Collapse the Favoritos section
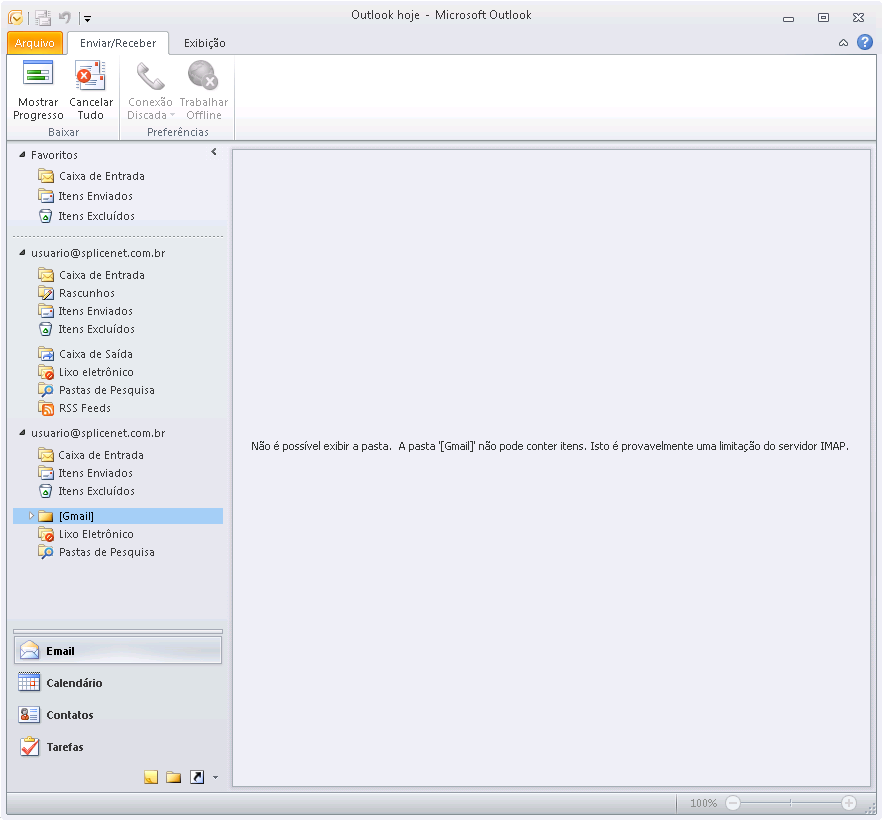This screenshot has width=882, height=820. click(22, 154)
